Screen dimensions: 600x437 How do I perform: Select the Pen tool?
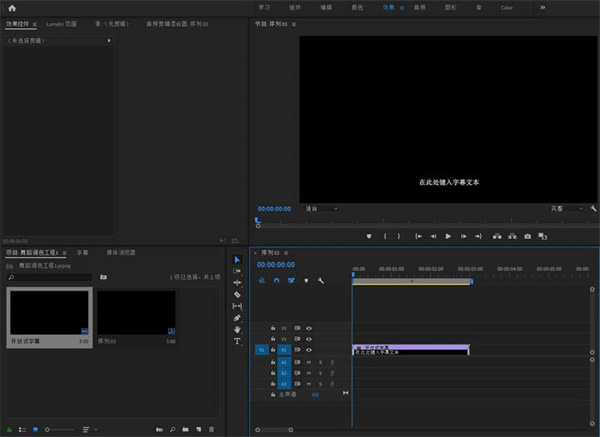237,318
